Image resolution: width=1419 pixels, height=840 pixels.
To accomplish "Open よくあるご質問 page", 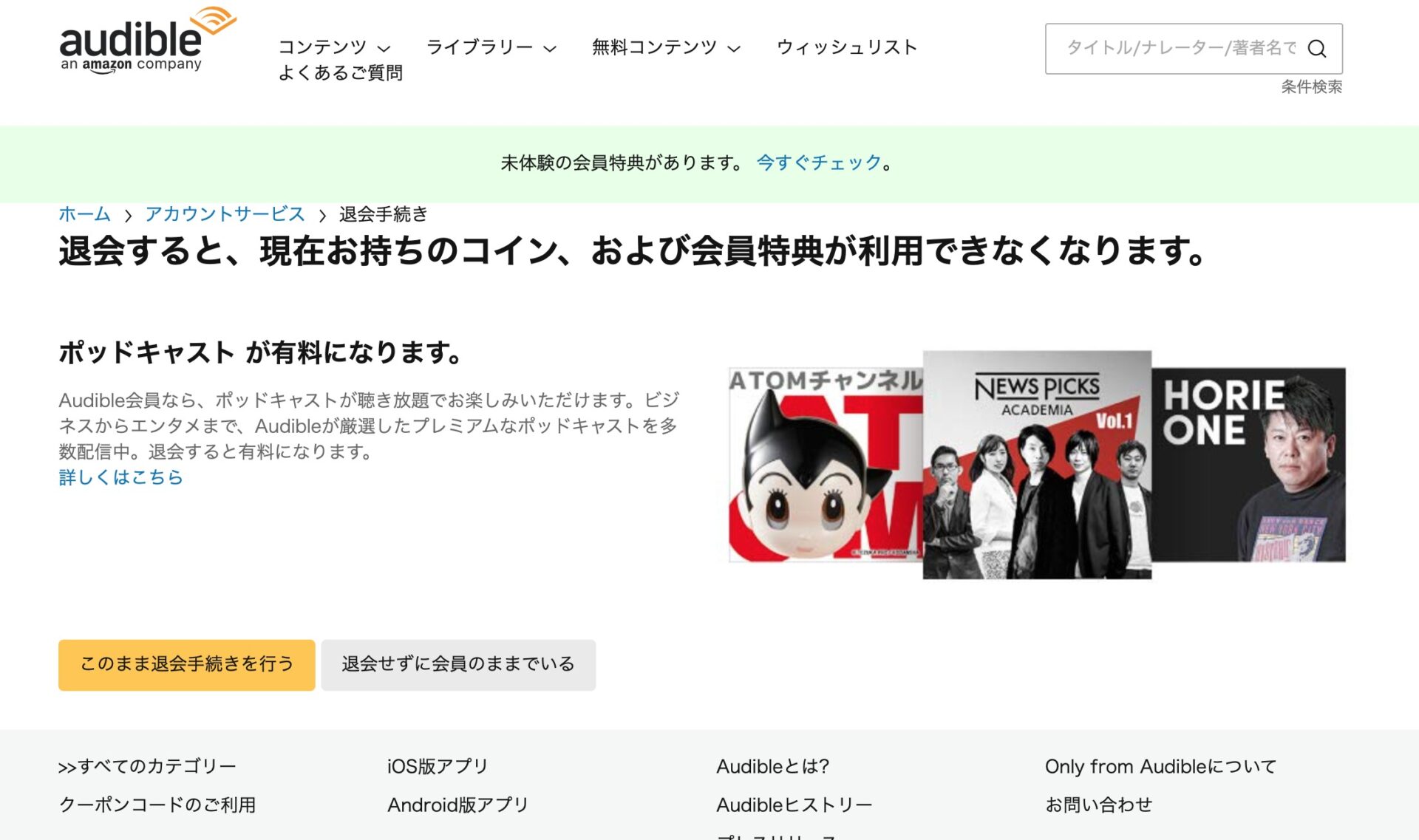I will tap(340, 72).
